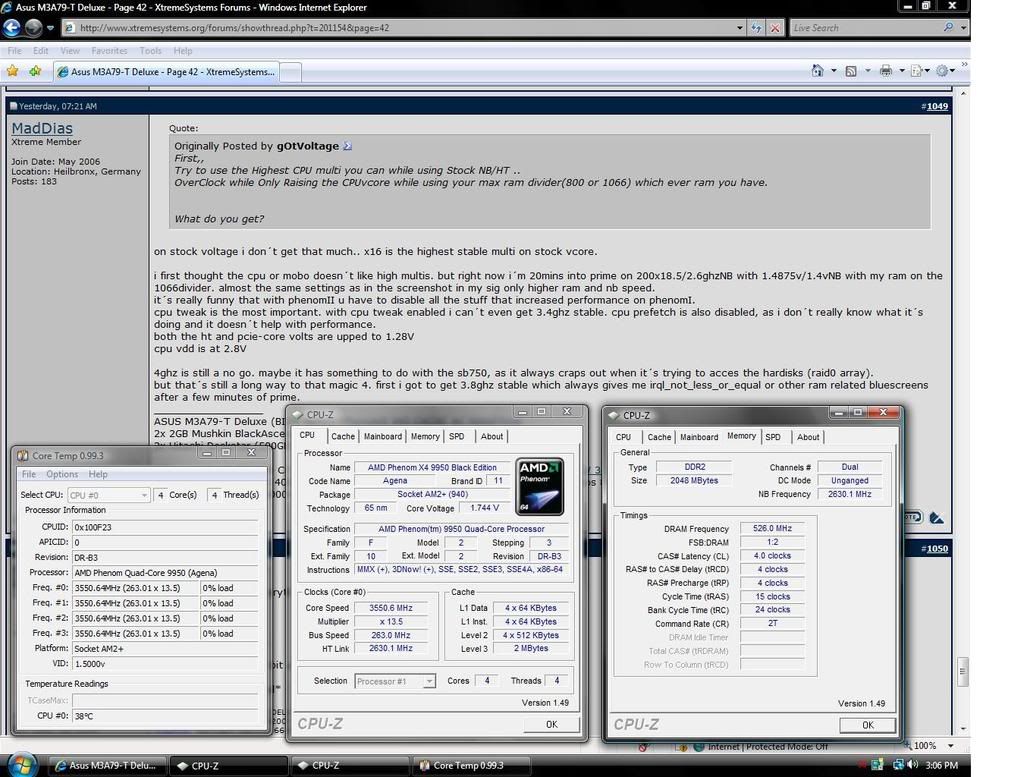Viewport: 1024px width, 777px height.
Task: Click the browser page scrollbar down arrow
Action: (x=963, y=729)
